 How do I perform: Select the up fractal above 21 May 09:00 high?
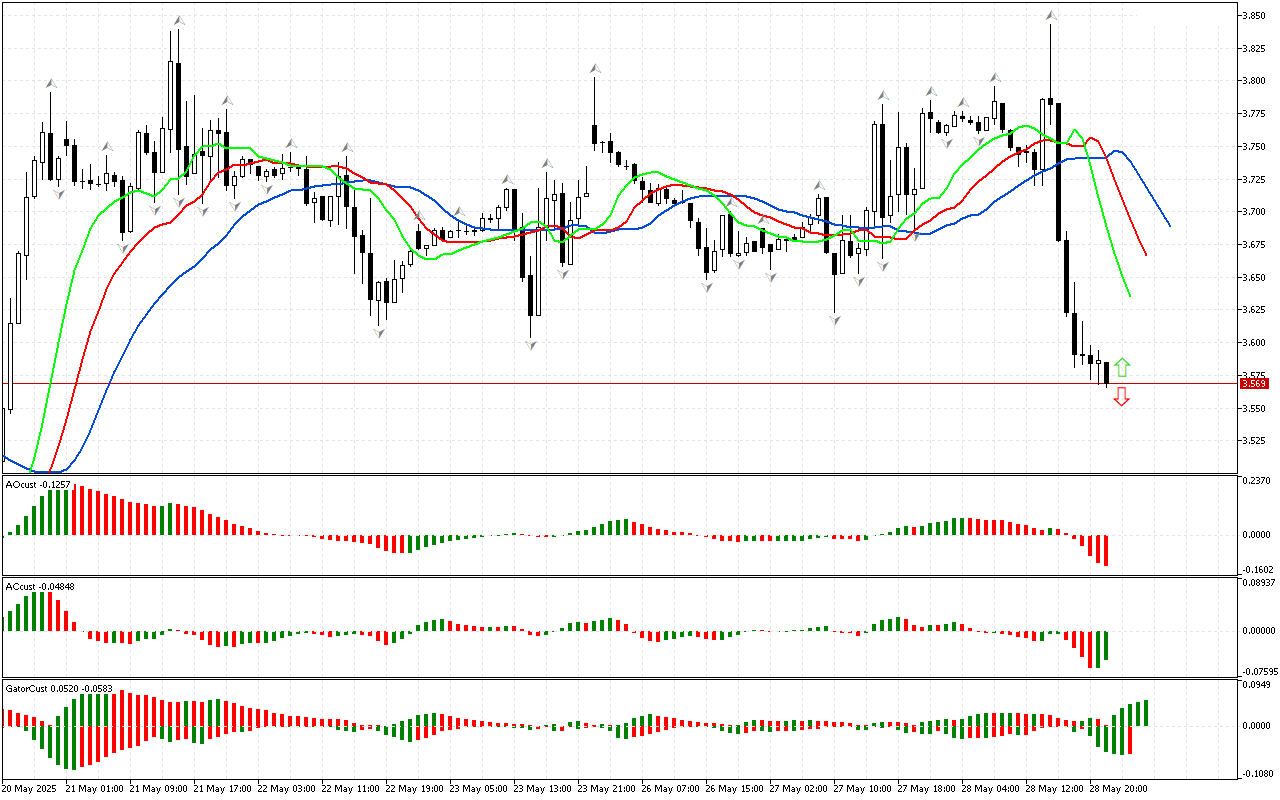tap(178, 20)
